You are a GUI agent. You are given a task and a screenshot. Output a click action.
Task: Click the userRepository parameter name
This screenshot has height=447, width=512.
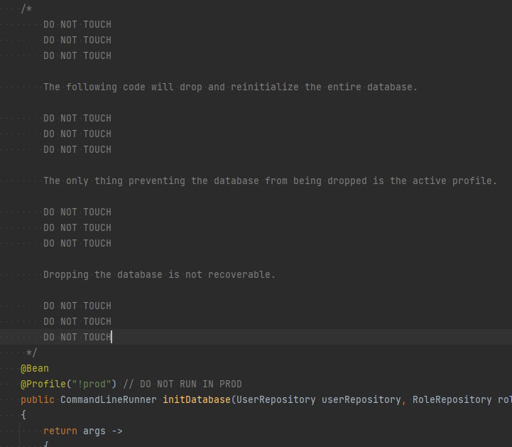[361, 399]
